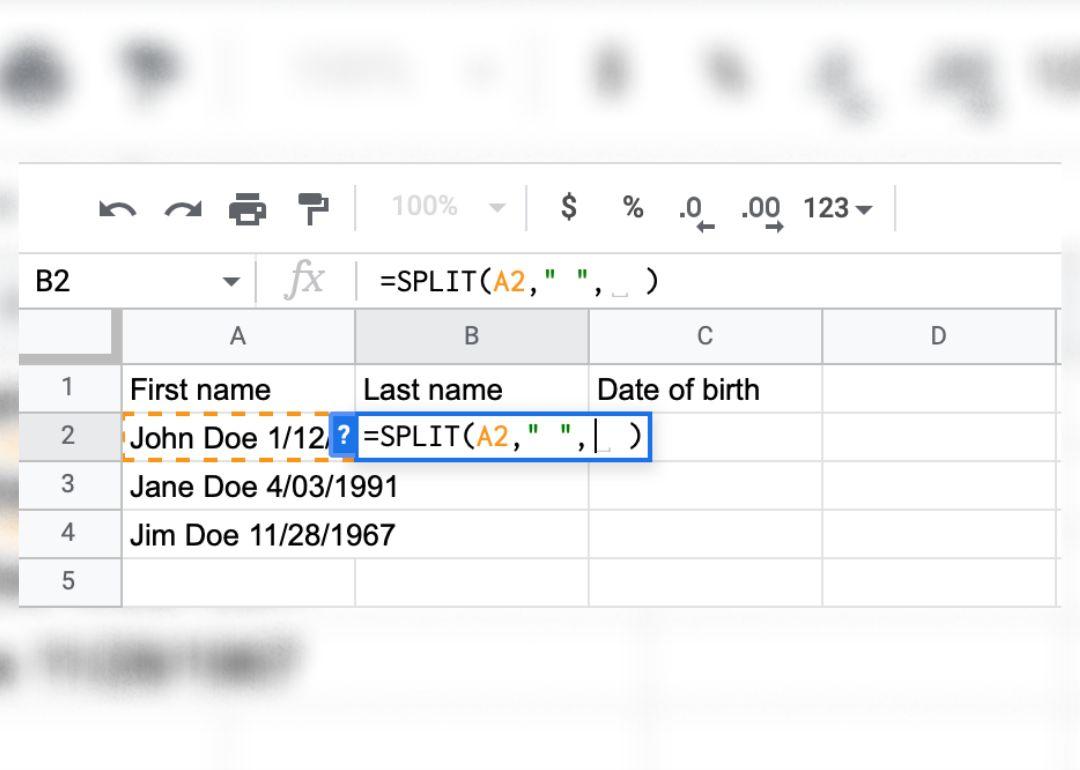Click the Increase decimal places icon
Image resolution: width=1080 pixels, height=770 pixels.
(x=761, y=210)
